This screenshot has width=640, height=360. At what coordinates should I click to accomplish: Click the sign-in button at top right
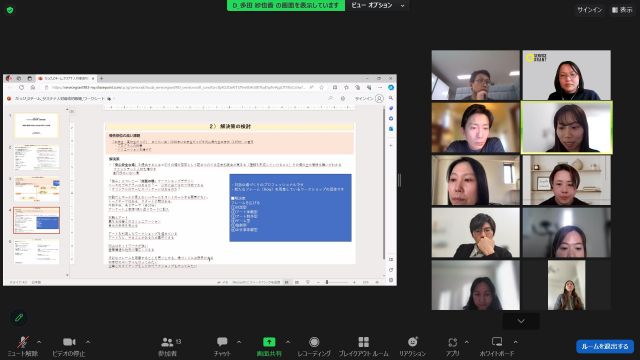point(589,10)
